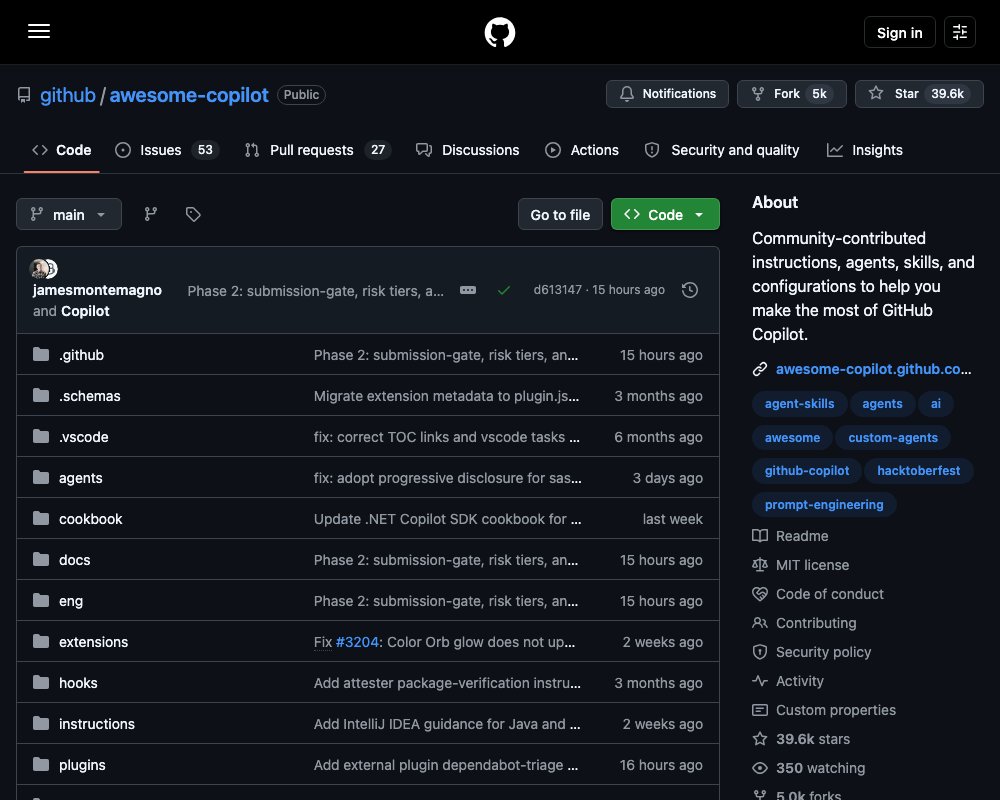1000x800 pixels.
Task: Expand the green Code dropdown
Action: 665,214
